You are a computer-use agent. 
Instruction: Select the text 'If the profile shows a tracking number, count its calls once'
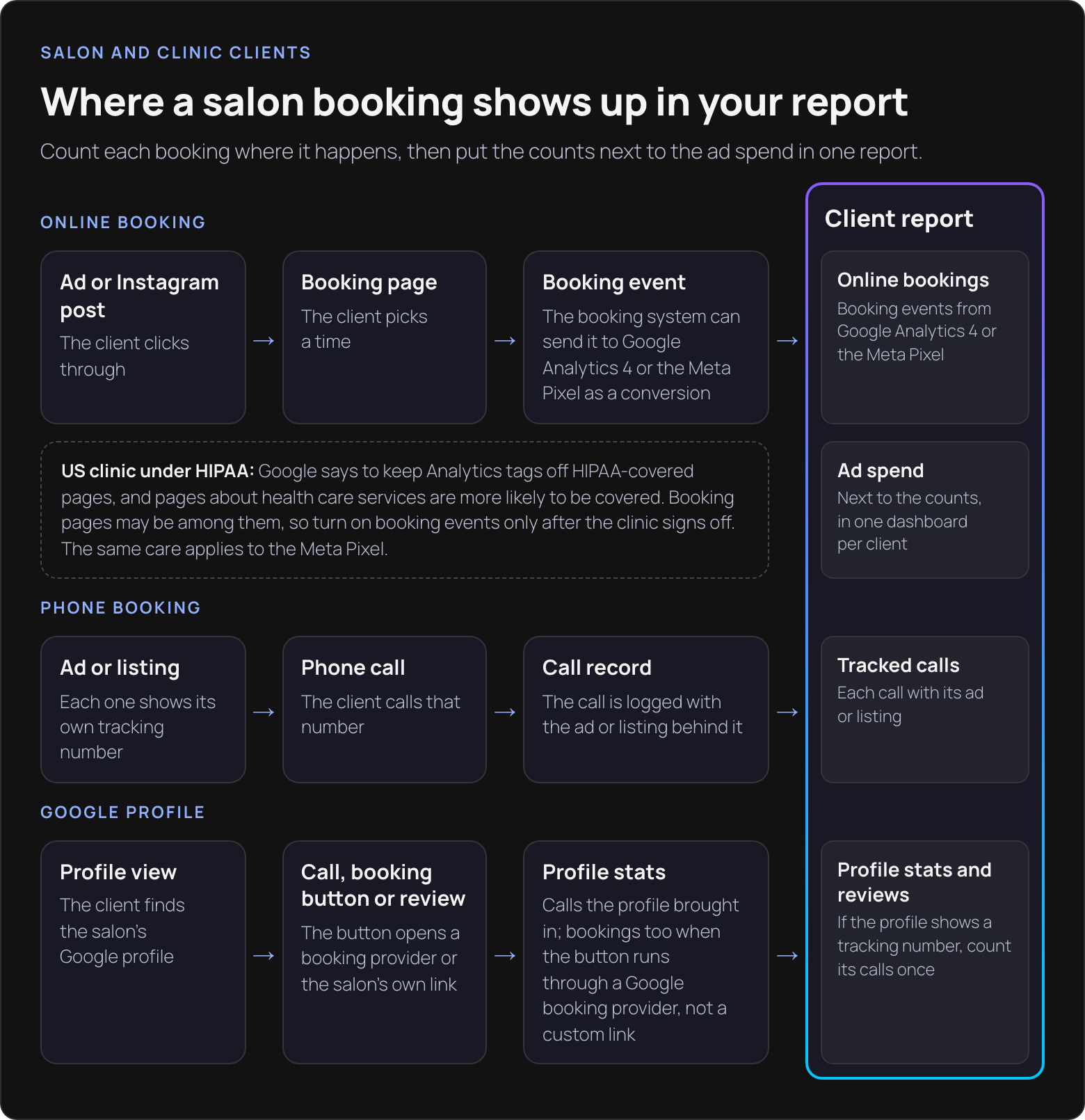tap(924, 946)
